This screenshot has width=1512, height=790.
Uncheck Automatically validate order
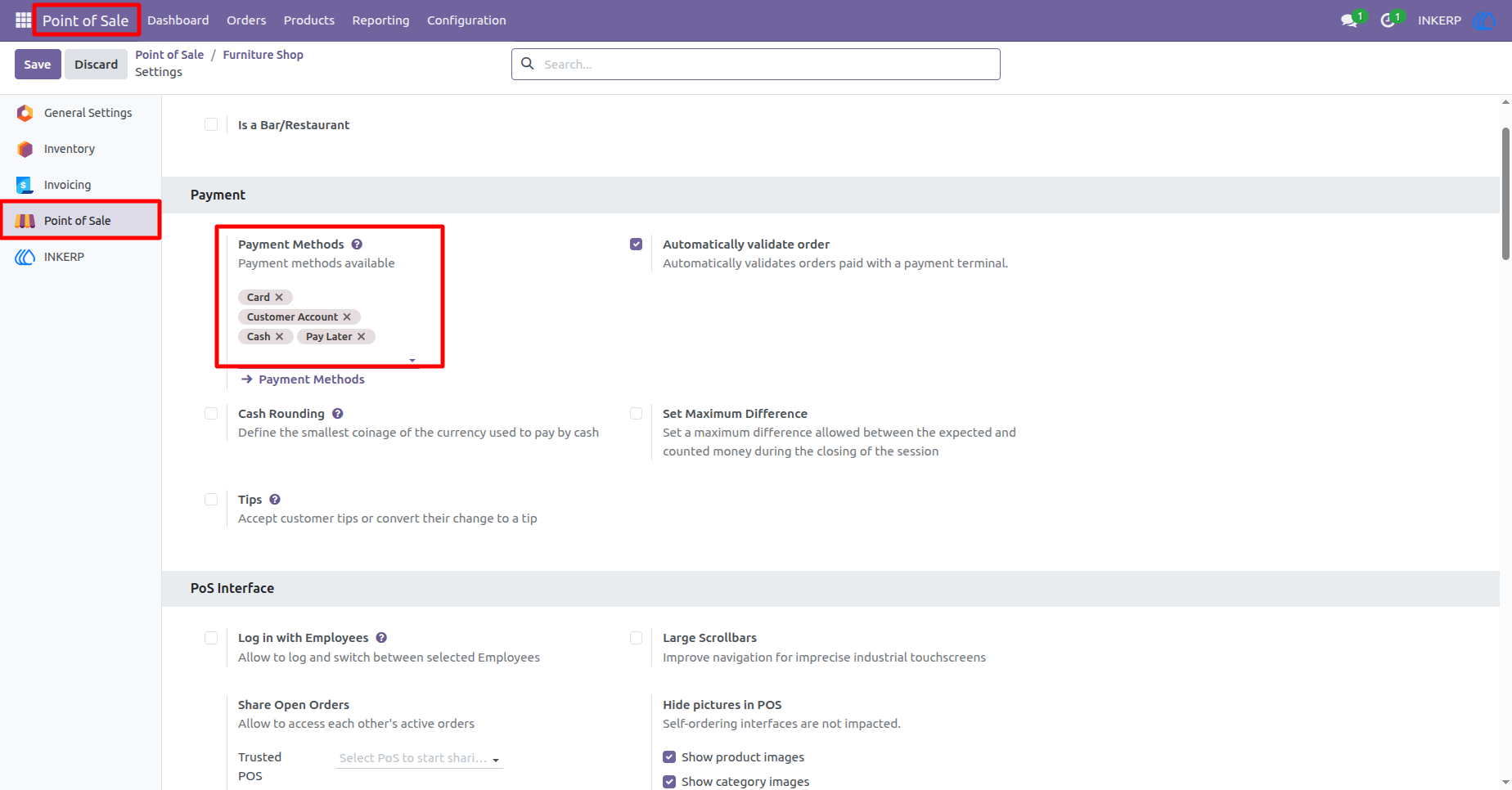pyautogui.click(x=636, y=245)
